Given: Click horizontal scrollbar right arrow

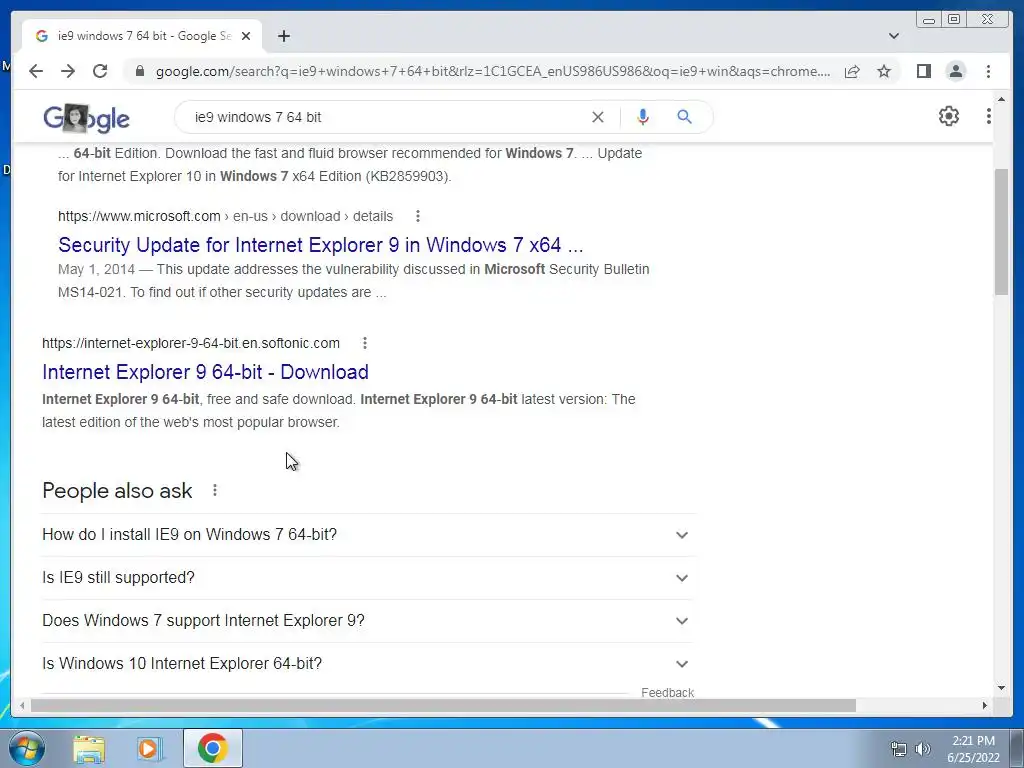Looking at the screenshot, I should (x=984, y=705).
